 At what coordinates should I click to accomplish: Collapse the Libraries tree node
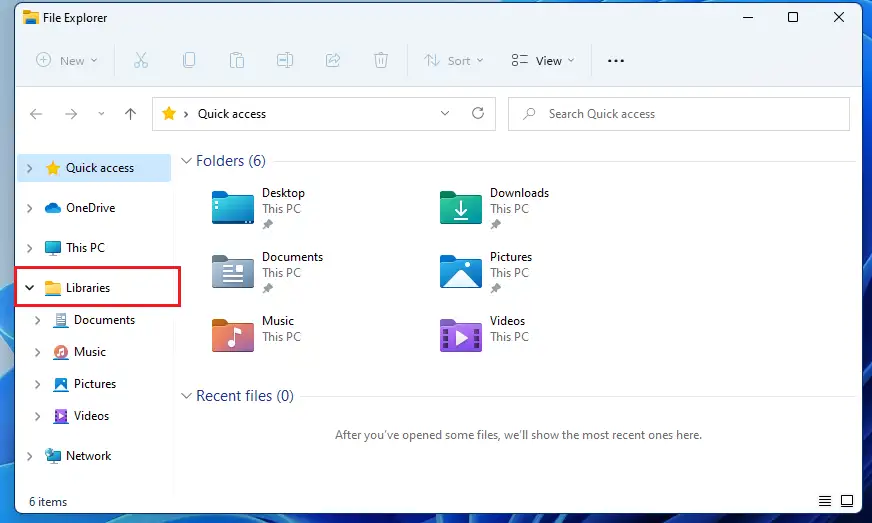29,288
